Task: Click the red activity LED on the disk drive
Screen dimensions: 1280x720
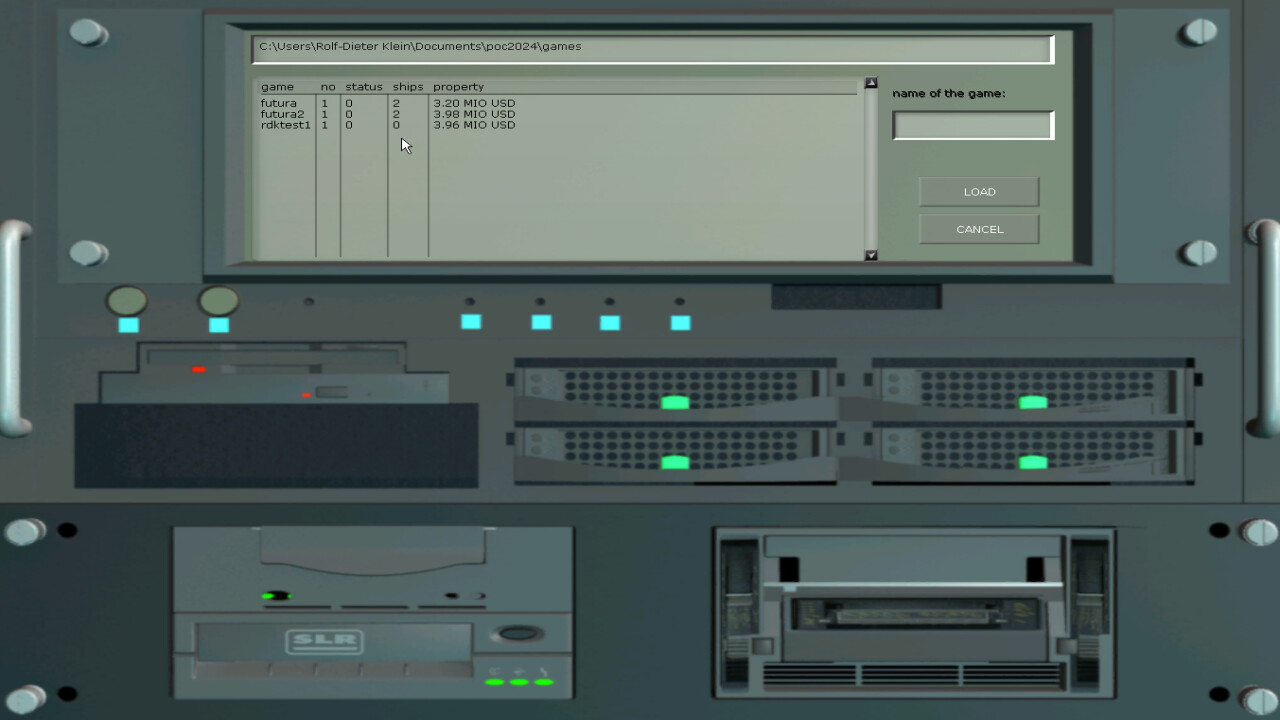Action: (196, 369)
